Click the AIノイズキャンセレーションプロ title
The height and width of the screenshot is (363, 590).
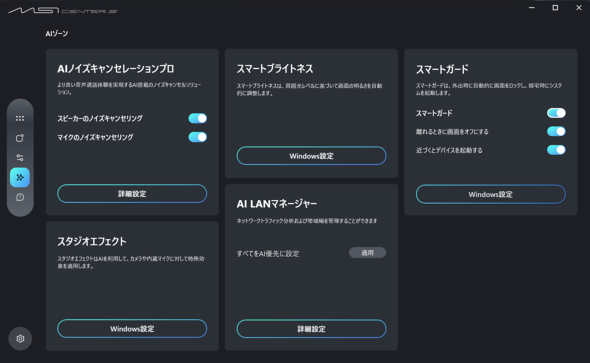click(x=116, y=69)
